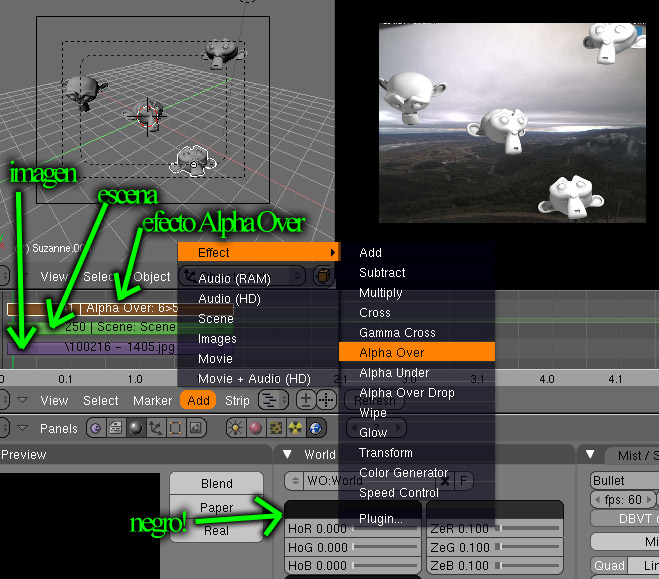This screenshot has width=659, height=579.
Task: Add an Images strip from menu
Action: 258,338
